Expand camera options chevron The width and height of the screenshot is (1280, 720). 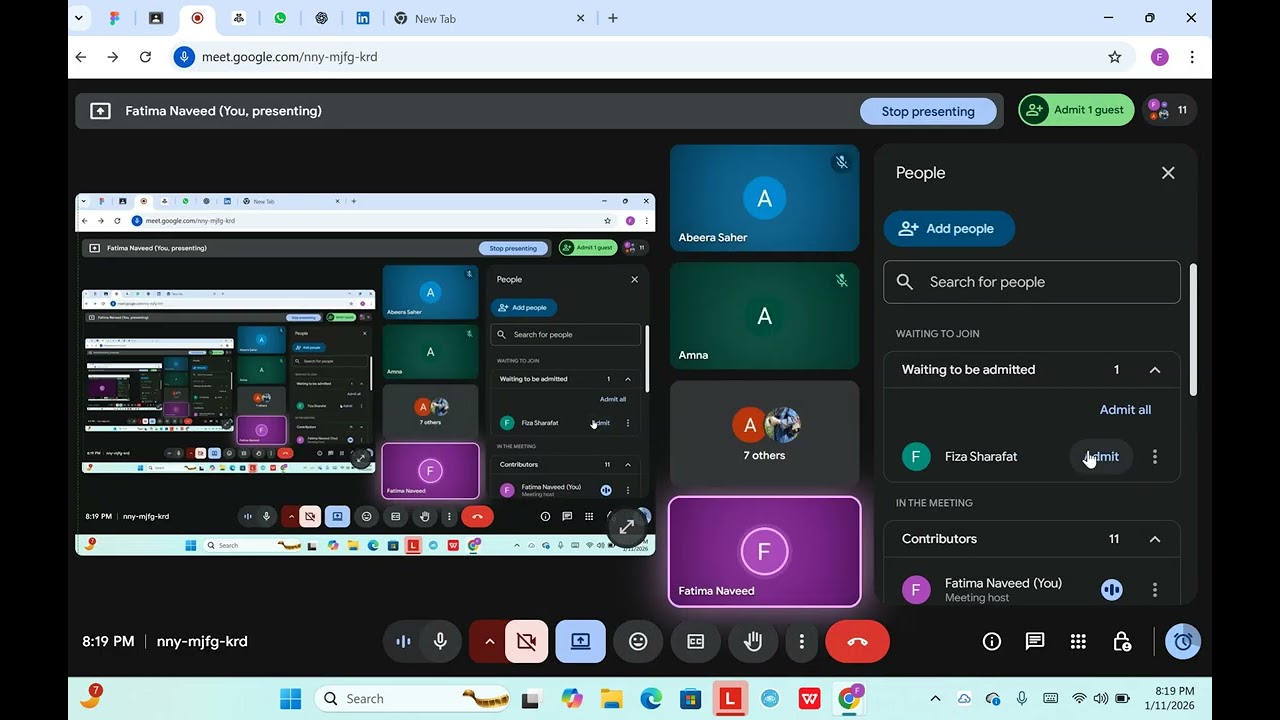489,642
